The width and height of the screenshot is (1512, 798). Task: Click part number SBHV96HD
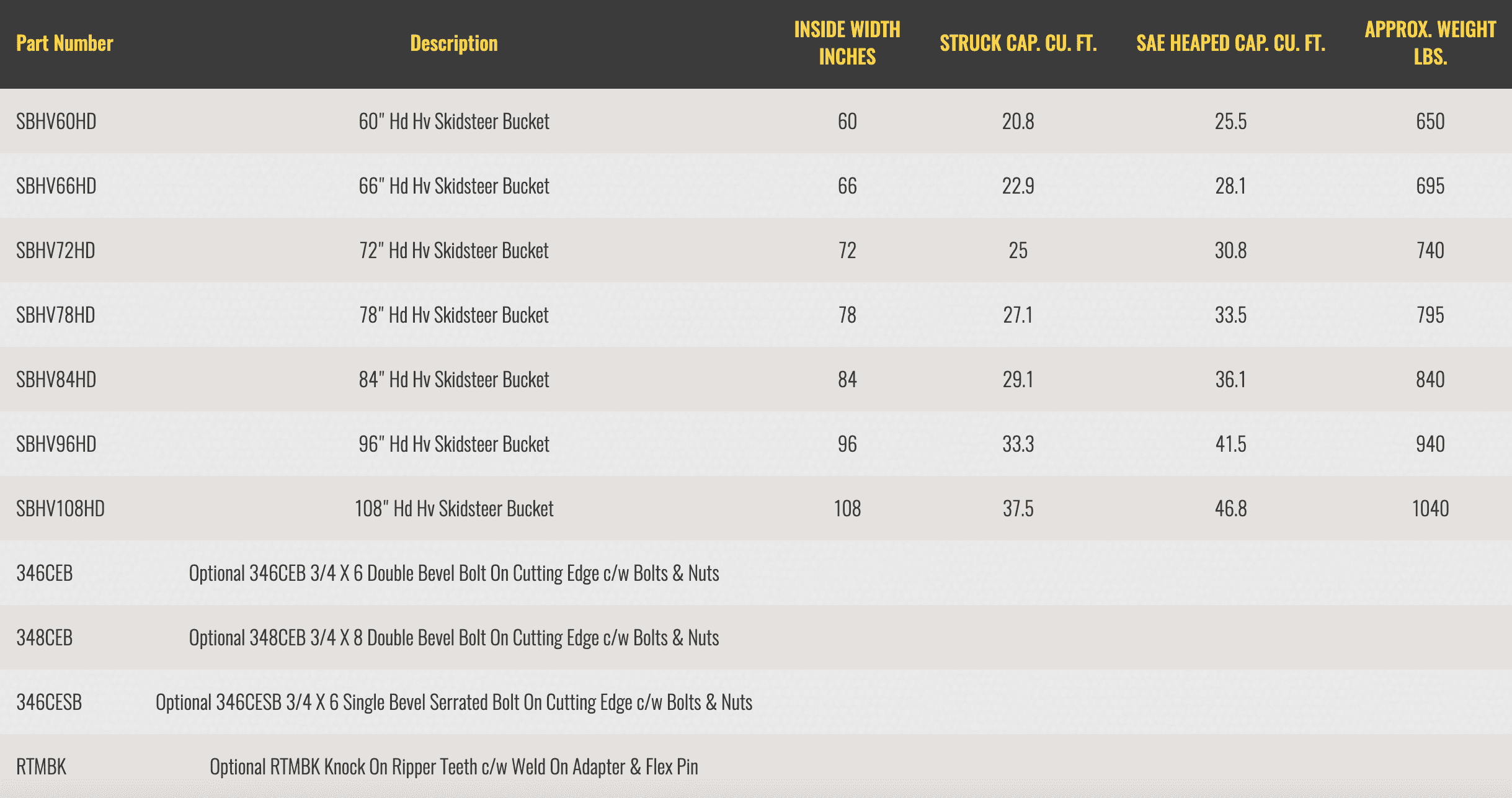[56, 444]
